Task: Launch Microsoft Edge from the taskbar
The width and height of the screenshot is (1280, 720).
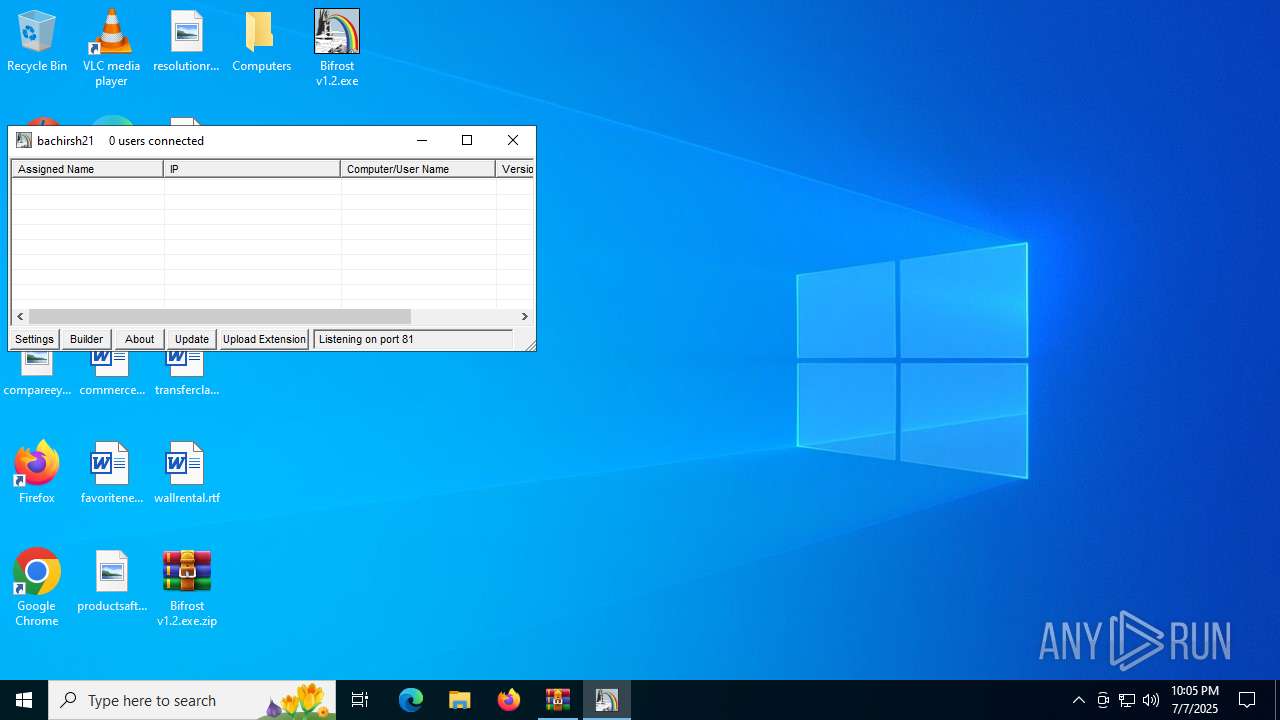Action: [x=411, y=700]
